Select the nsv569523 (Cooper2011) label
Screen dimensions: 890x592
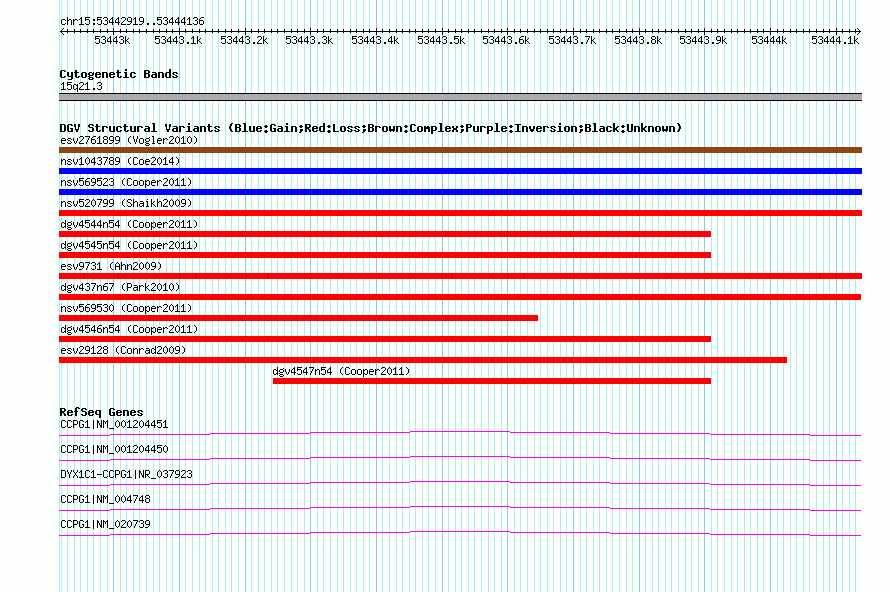click(126, 182)
